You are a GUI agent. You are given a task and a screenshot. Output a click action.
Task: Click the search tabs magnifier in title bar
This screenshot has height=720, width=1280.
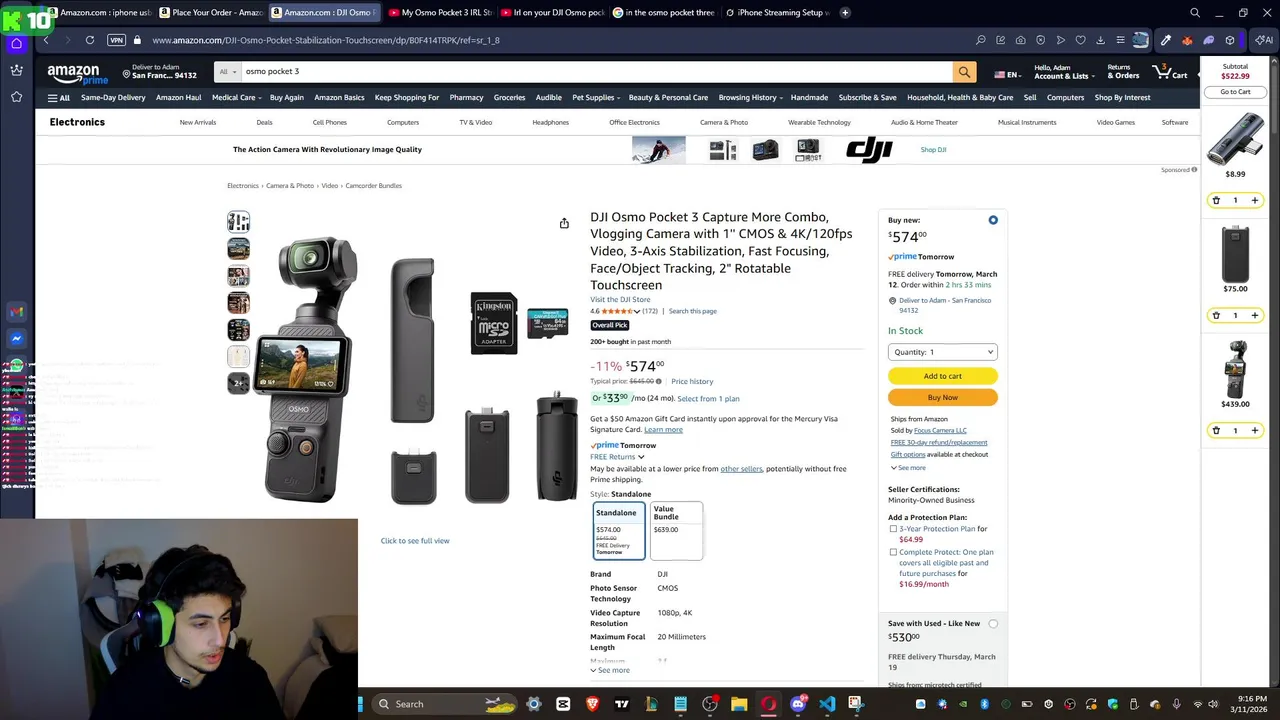(1195, 13)
